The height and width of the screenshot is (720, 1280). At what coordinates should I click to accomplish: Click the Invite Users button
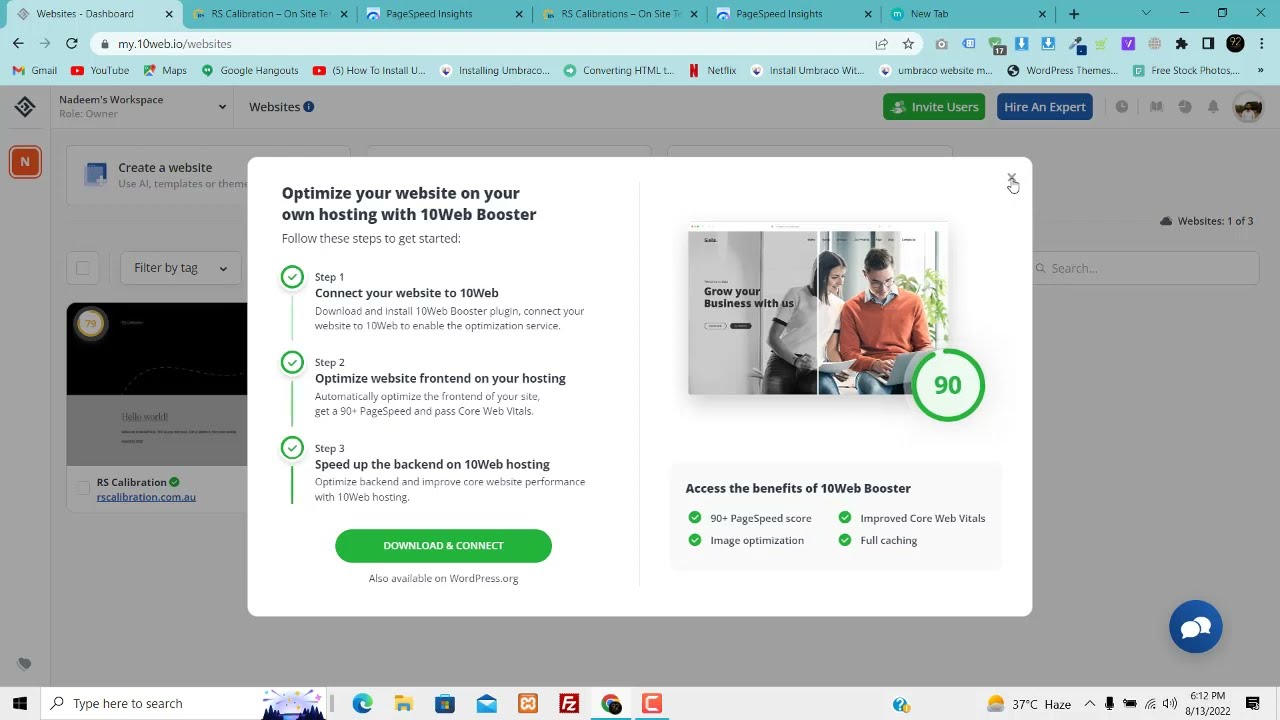click(x=934, y=107)
